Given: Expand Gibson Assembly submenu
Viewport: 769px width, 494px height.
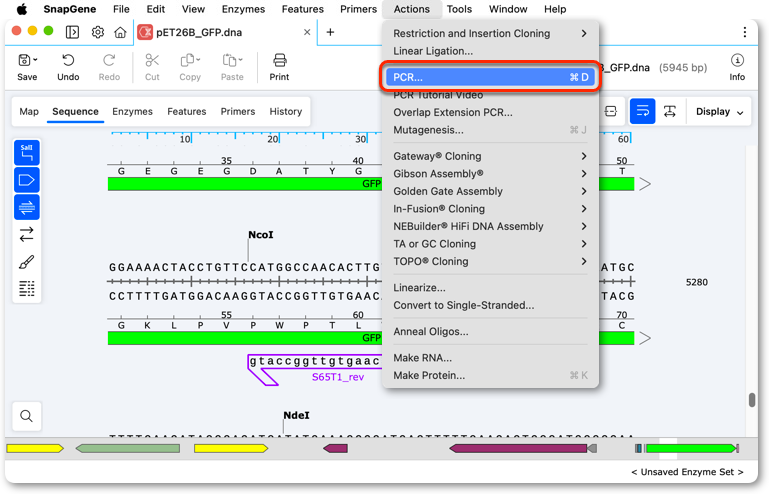Looking at the screenshot, I should [490, 174].
